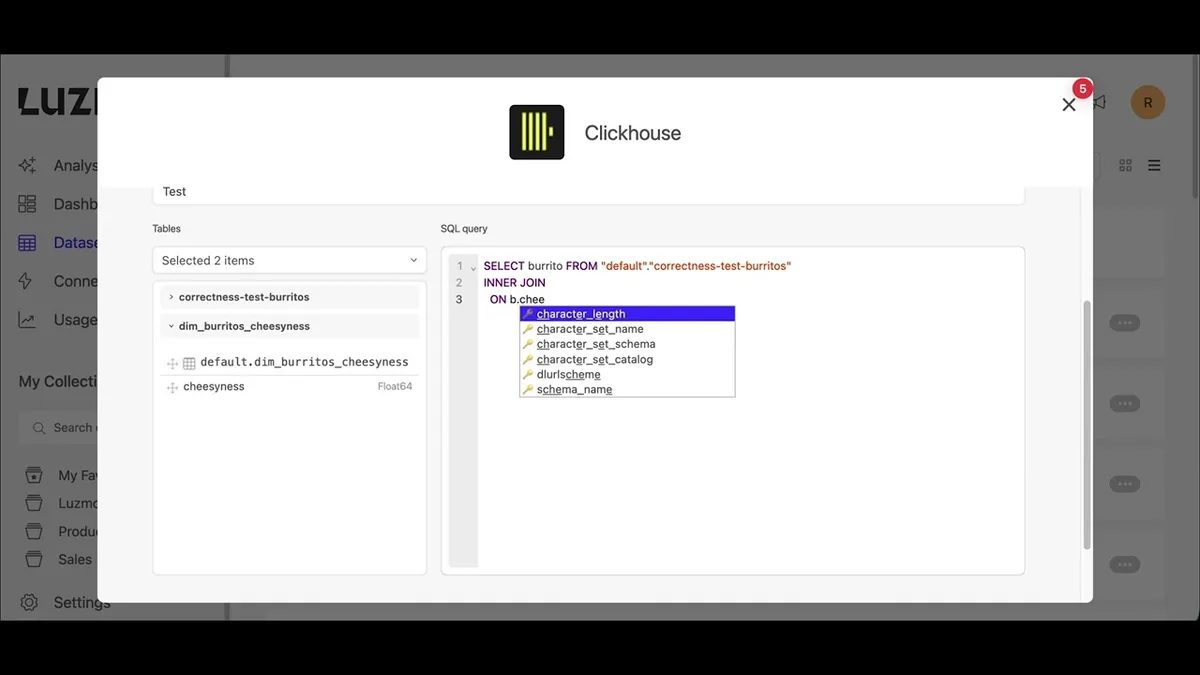Open the third '...' options button in background list

(1125, 484)
